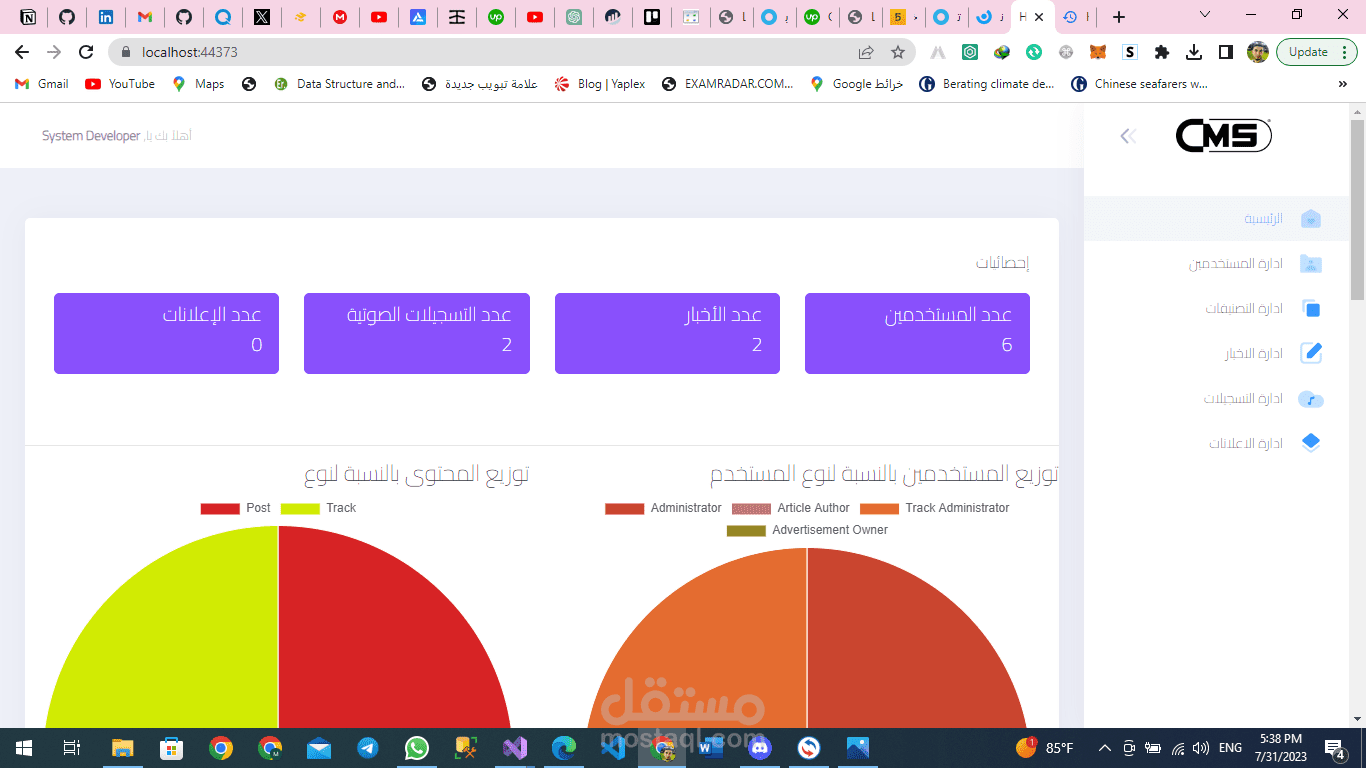Reload the localhost page
Viewport: 1366px width, 768px height.
[x=87, y=52]
